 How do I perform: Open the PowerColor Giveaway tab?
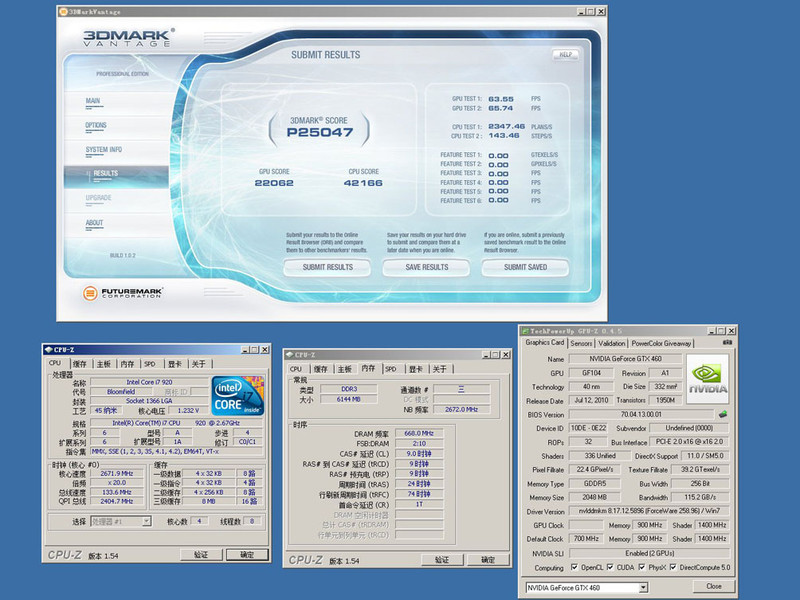click(661, 343)
